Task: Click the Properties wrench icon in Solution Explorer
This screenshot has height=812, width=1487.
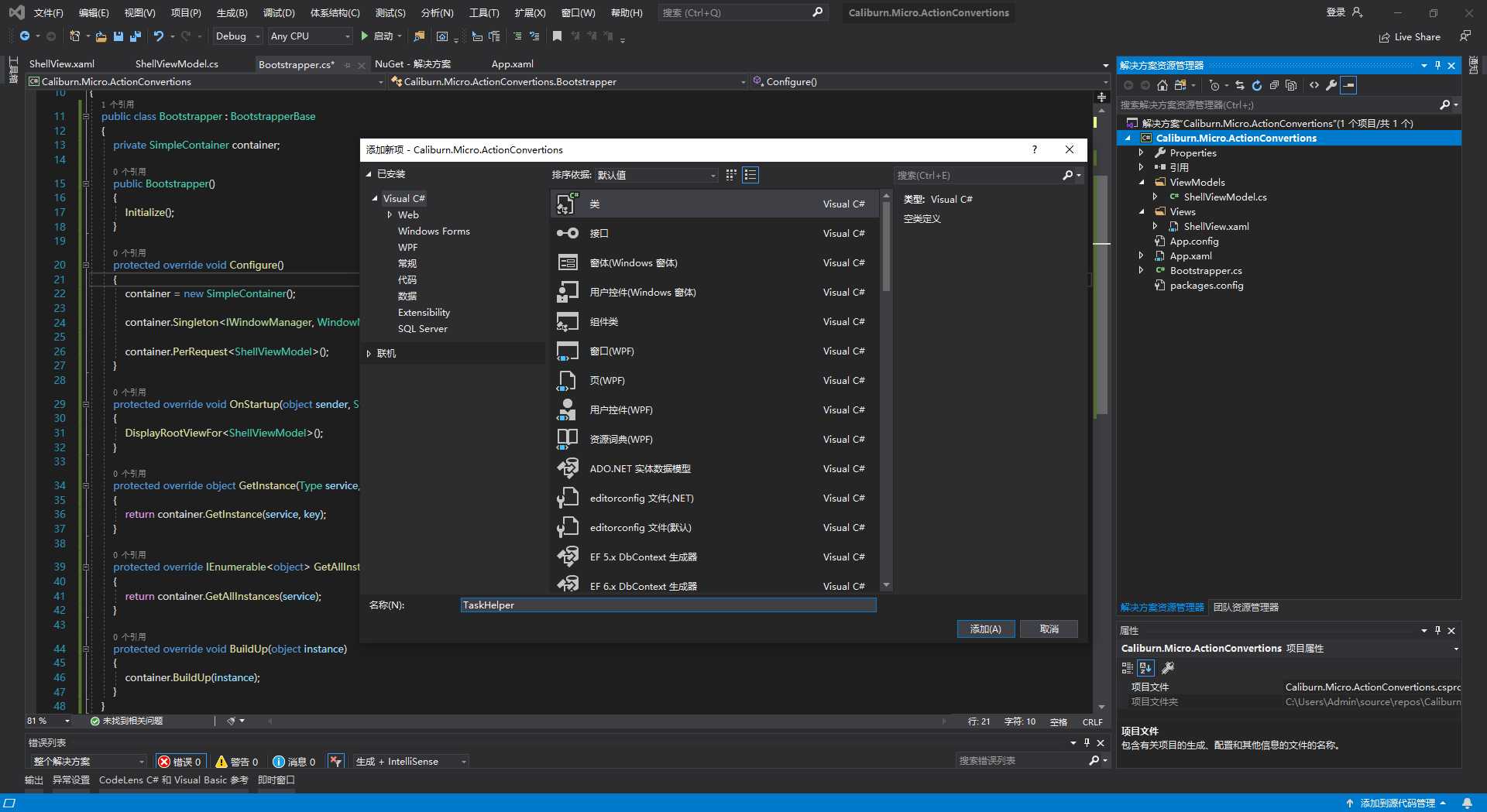Action: pos(1331,85)
